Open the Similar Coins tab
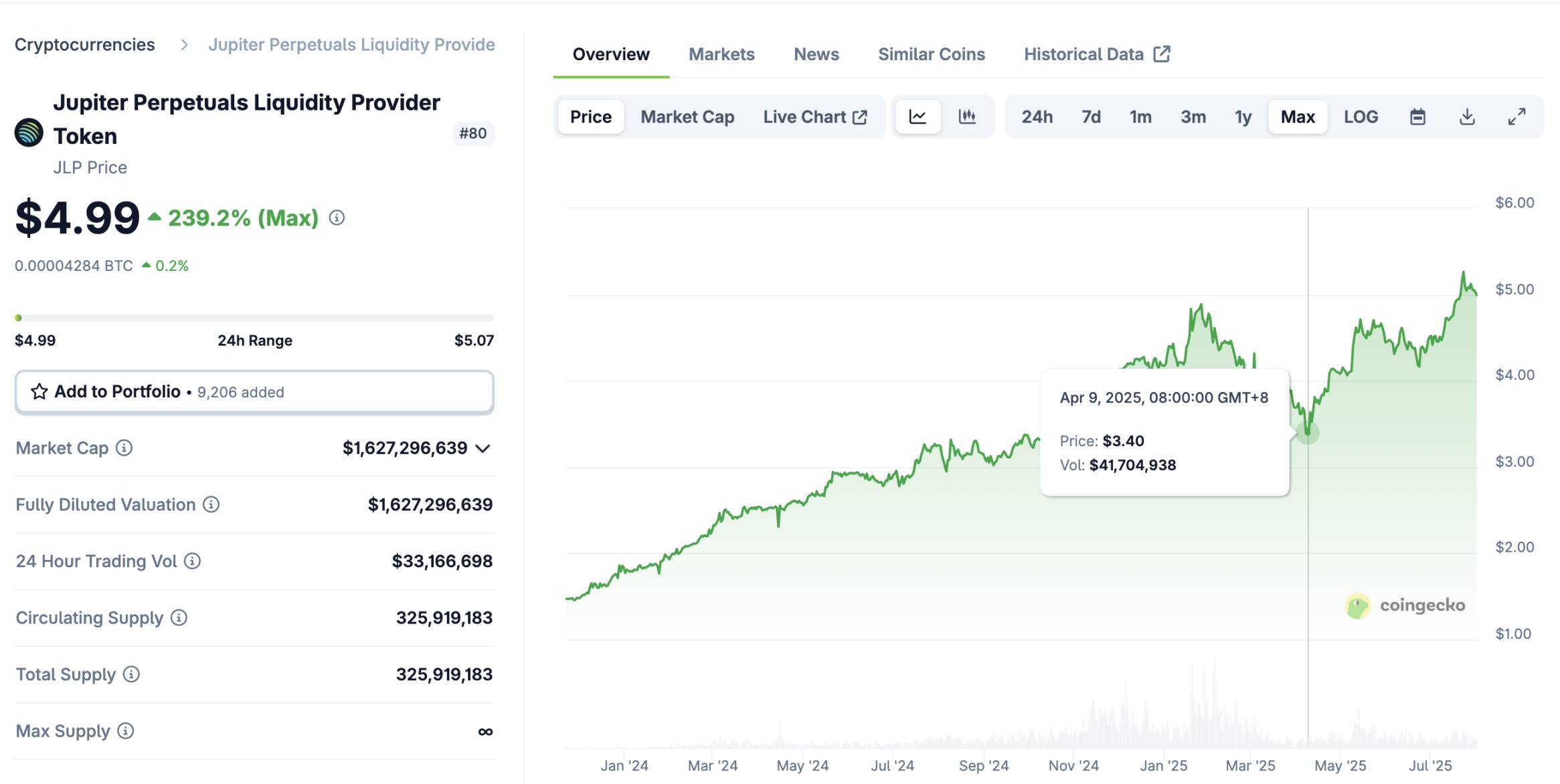Screen dimensions: 1560x784 coord(931,54)
